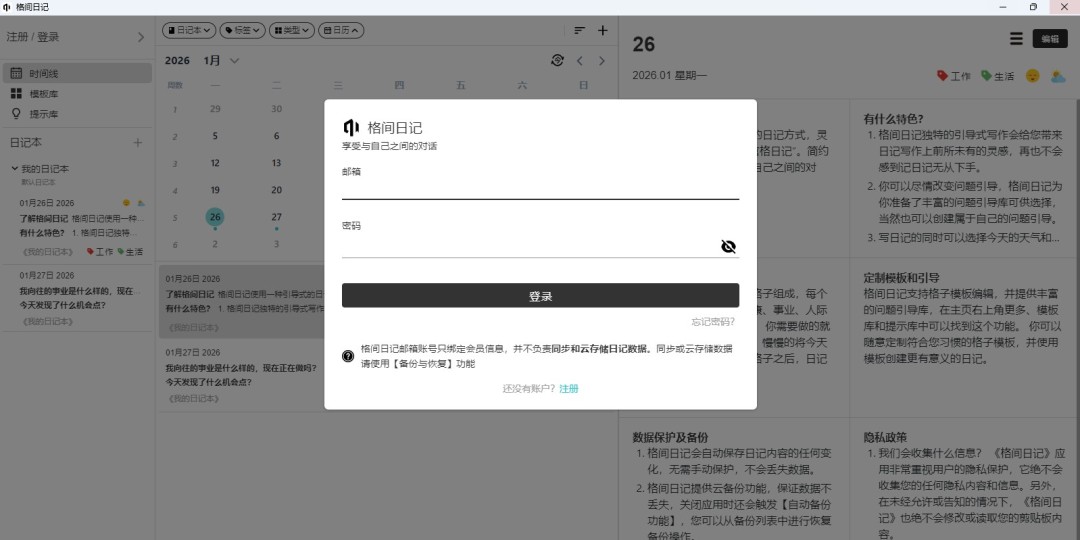This screenshot has width=1080, height=540.
Task: Collapse the 日历 calendar dropdown
Action: click(341, 30)
